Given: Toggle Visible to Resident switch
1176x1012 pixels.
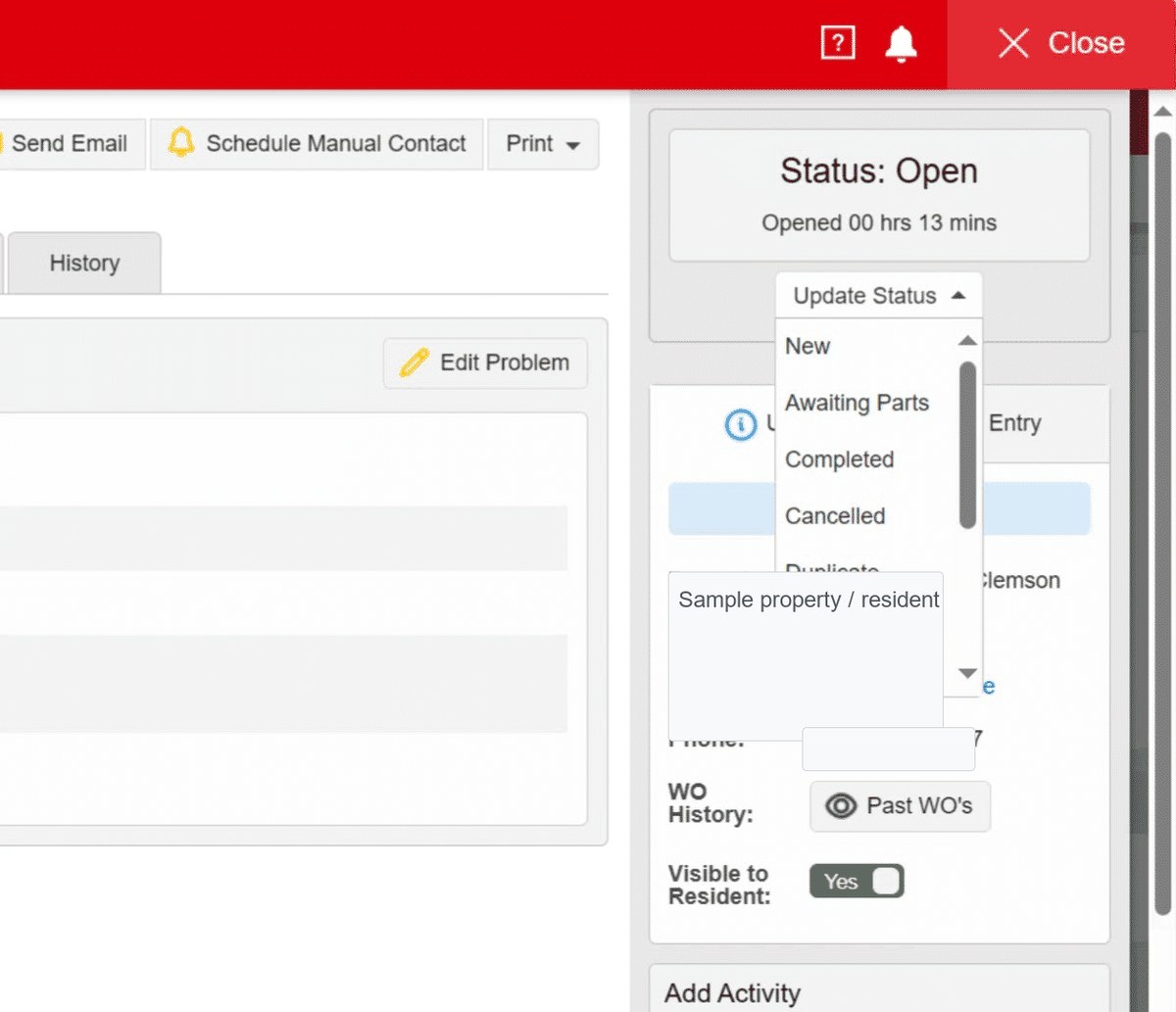Looking at the screenshot, I should click(857, 882).
